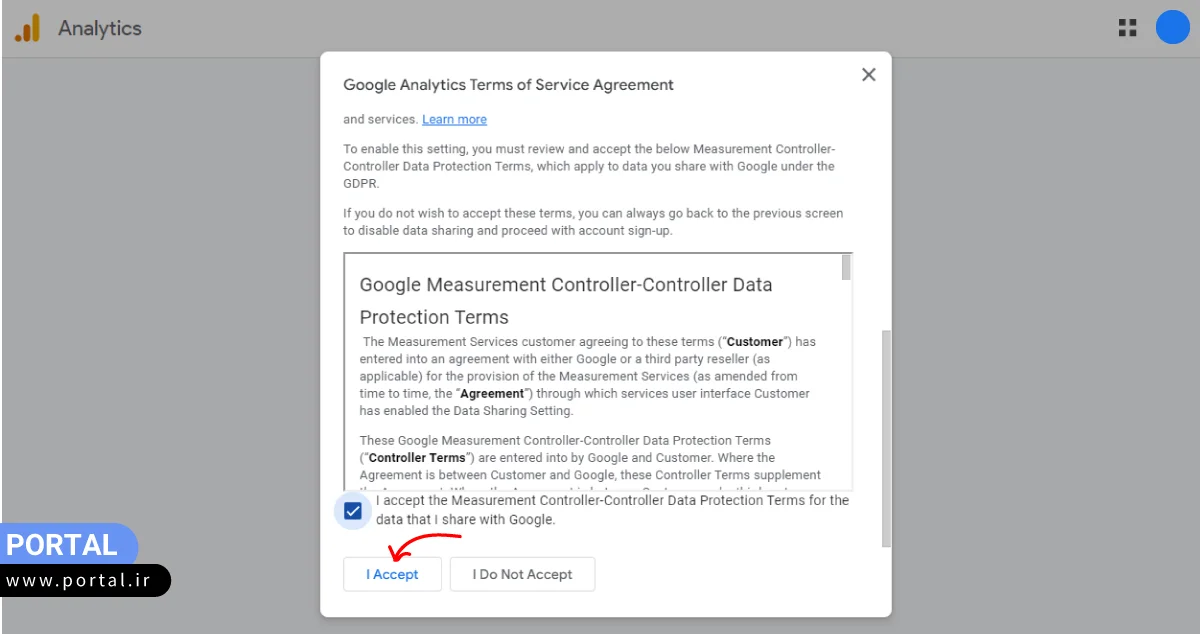Click the bold "Customer" term
The height and width of the screenshot is (634, 1200).
pos(755,342)
